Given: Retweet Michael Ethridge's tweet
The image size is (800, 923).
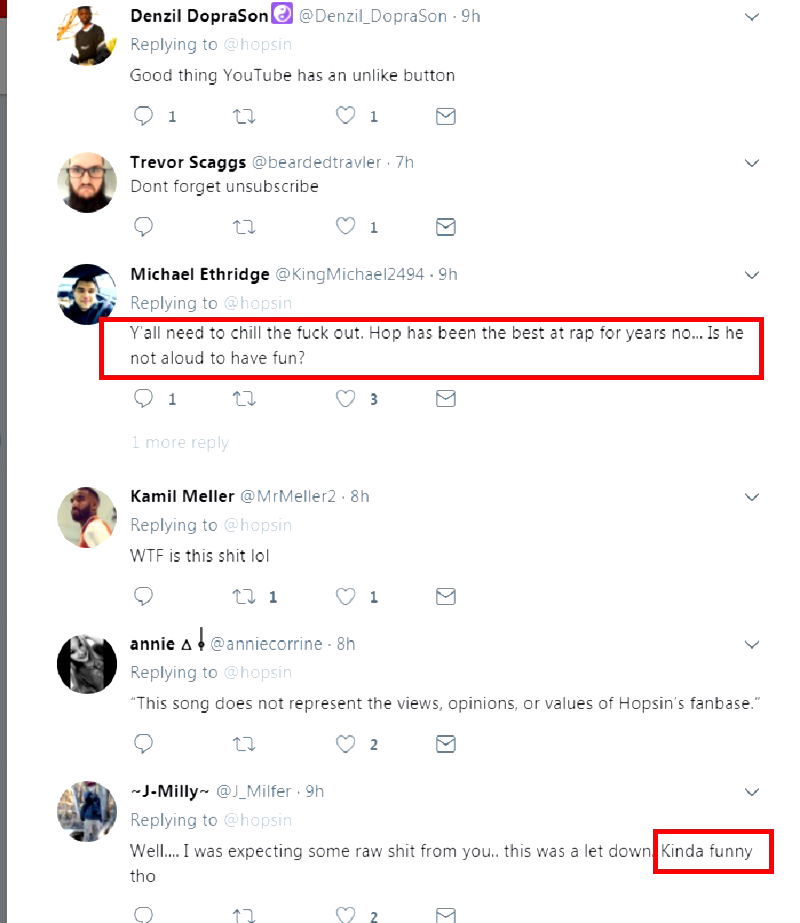Looking at the screenshot, I should [243, 399].
